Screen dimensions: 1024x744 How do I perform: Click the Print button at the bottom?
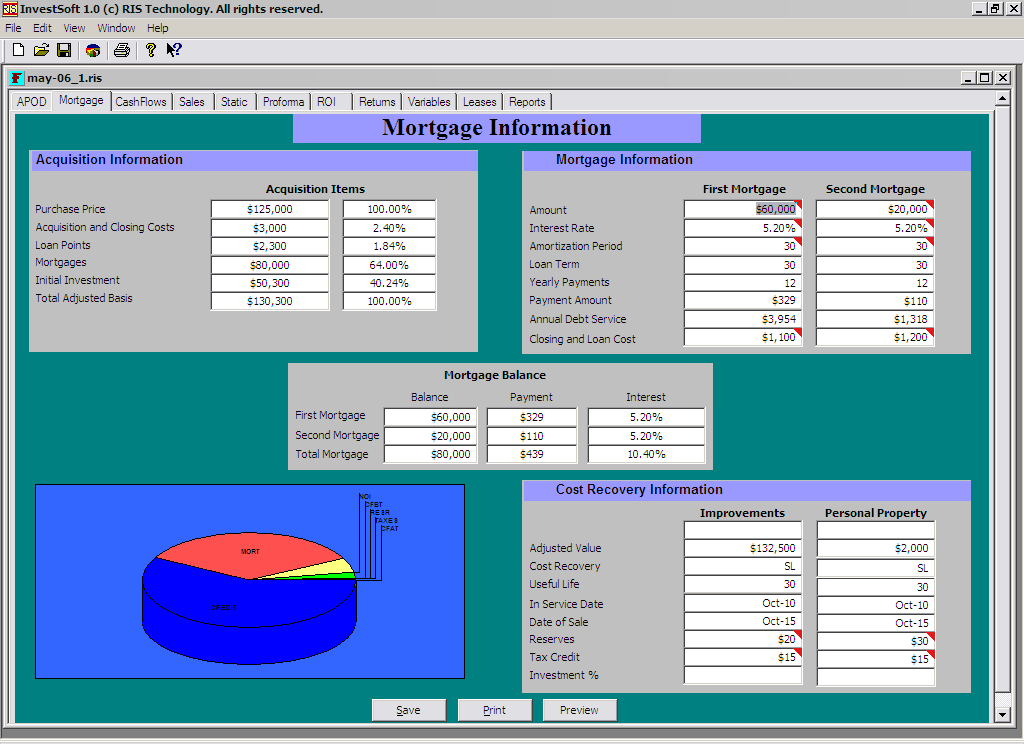click(494, 710)
